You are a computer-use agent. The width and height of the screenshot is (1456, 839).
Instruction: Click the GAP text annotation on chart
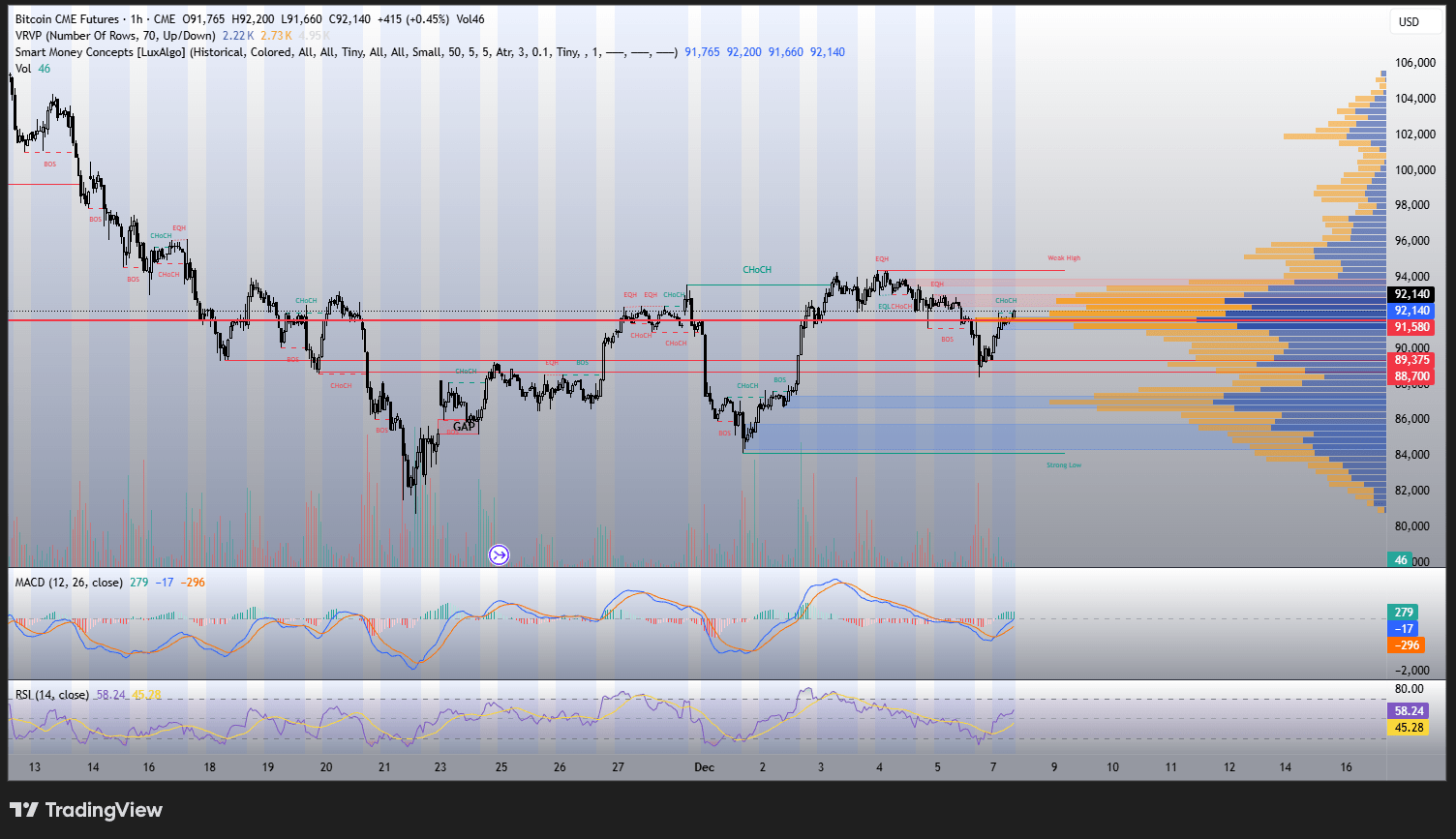pyautogui.click(x=465, y=427)
